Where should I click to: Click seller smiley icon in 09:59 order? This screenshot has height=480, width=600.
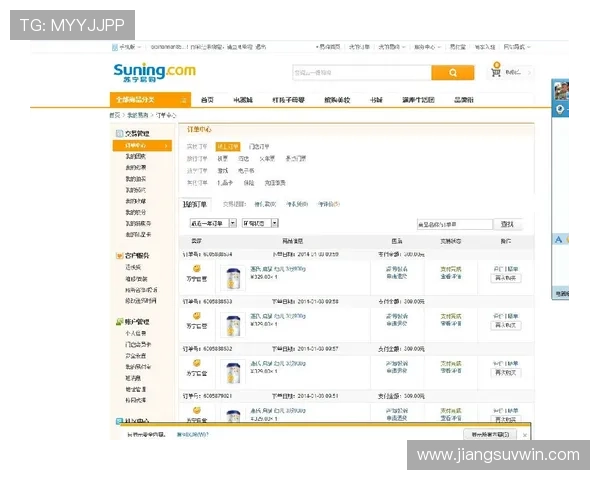[x=197, y=268]
